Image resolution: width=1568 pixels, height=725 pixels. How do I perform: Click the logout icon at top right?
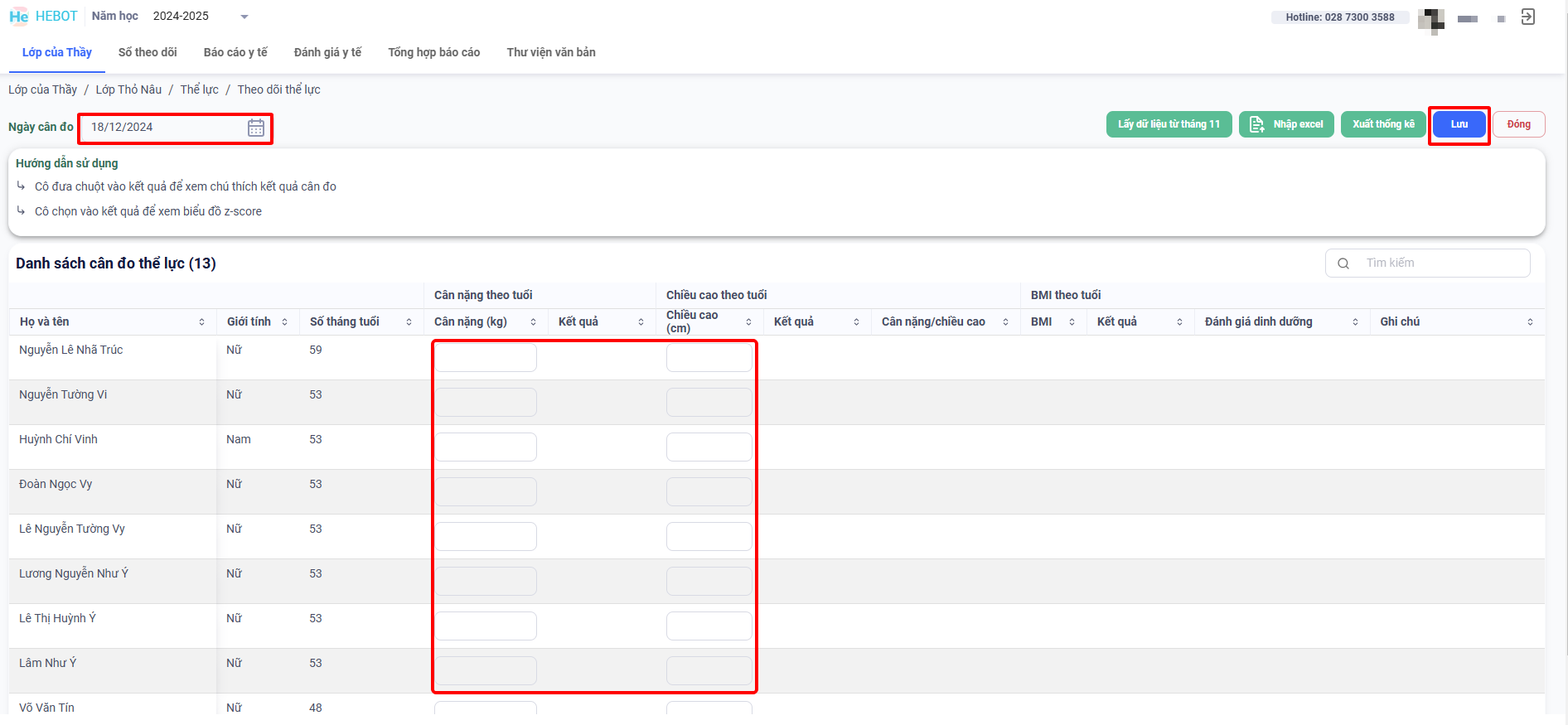point(1528,17)
